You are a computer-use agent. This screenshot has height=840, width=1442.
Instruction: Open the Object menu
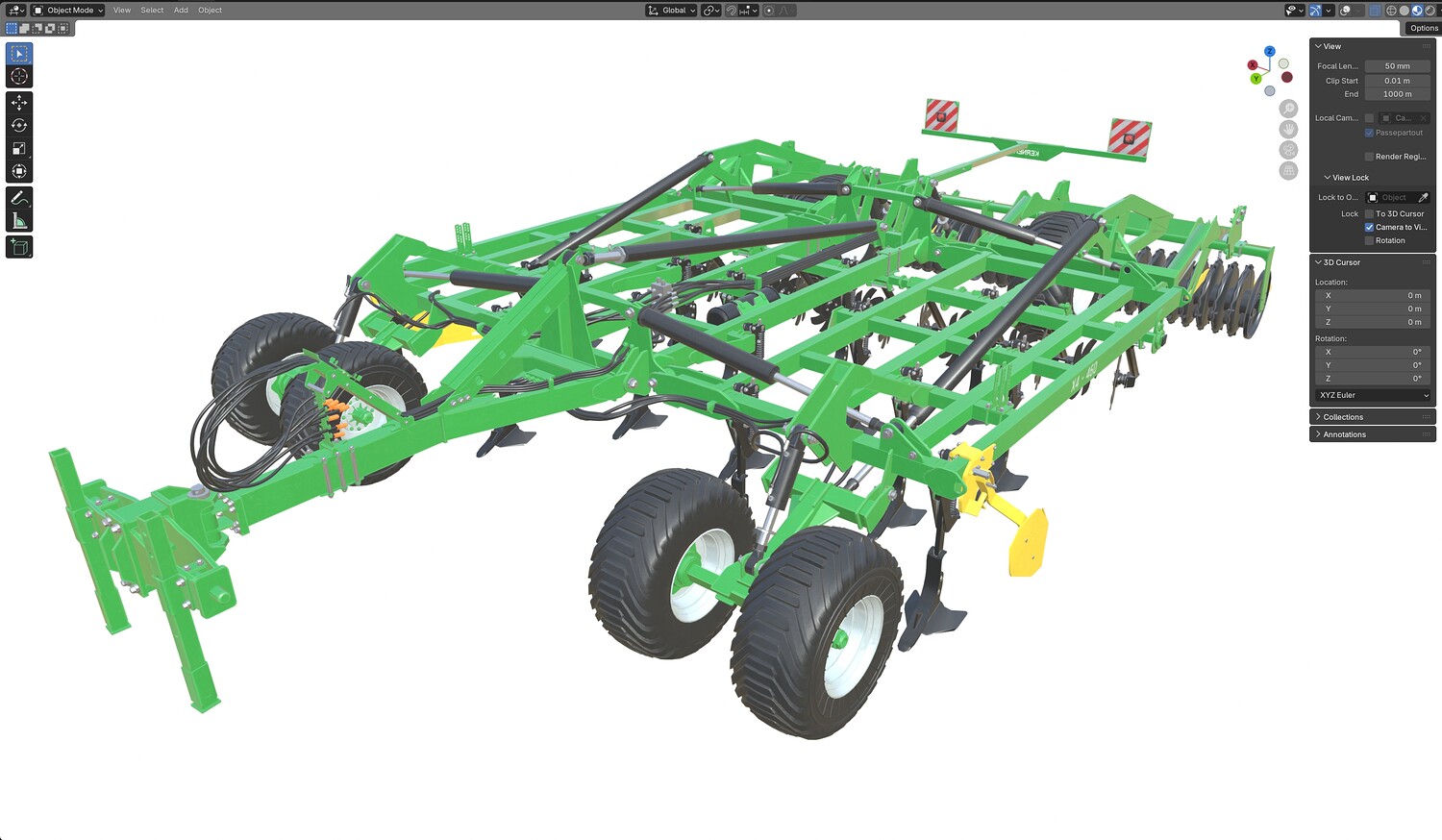click(x=210, y=11)
